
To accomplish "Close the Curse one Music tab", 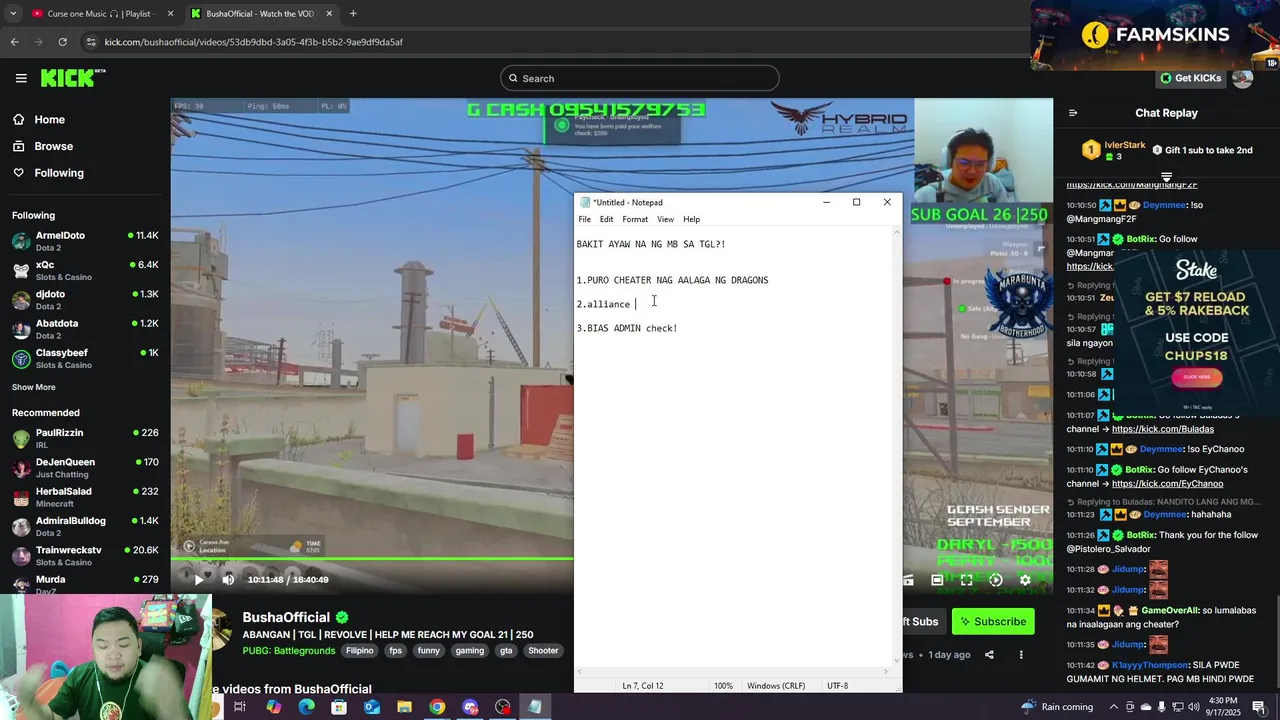I will click(x=171, y=14).
